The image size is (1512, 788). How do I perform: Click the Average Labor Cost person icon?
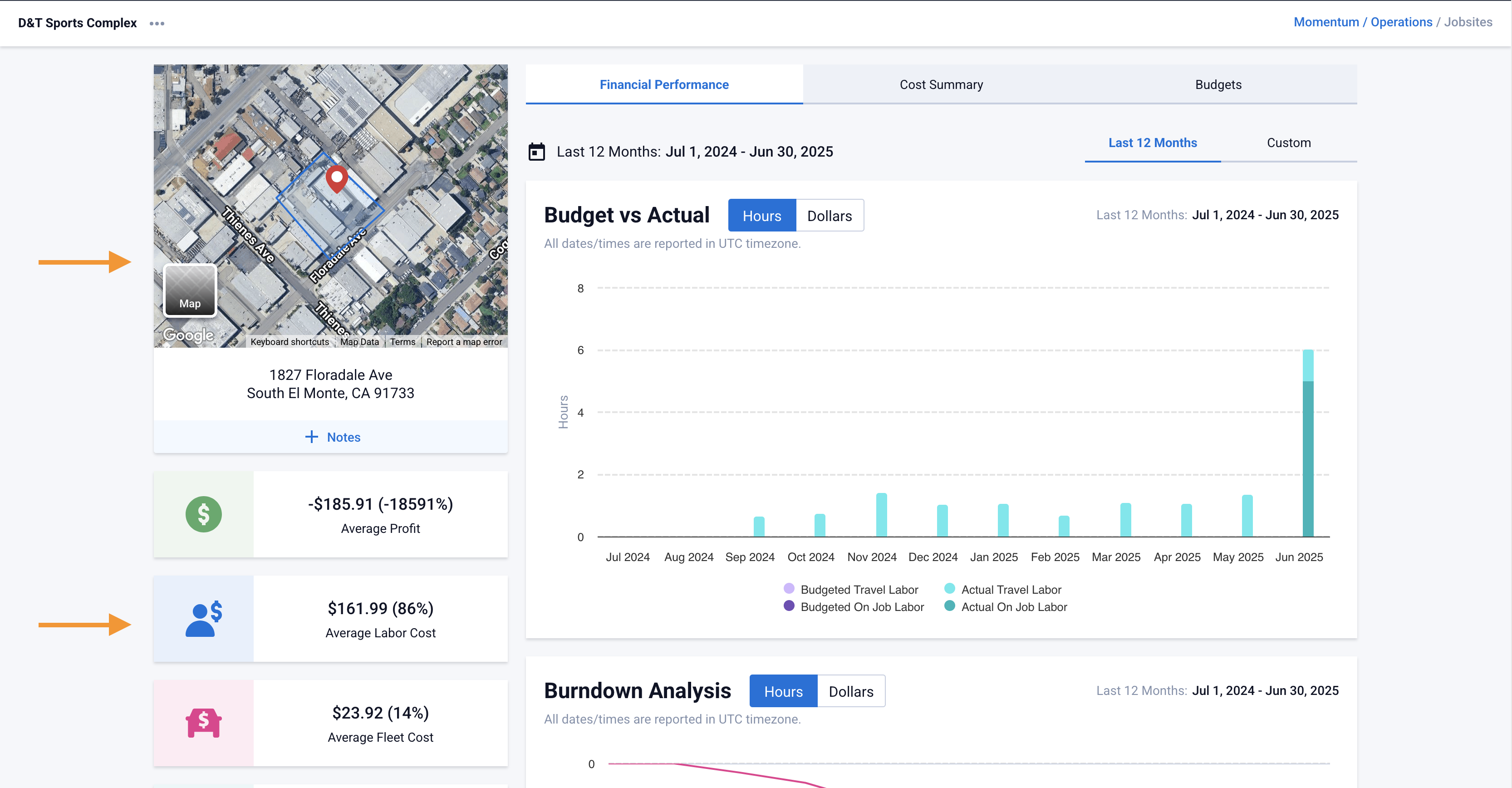click(x=203, y=619)
